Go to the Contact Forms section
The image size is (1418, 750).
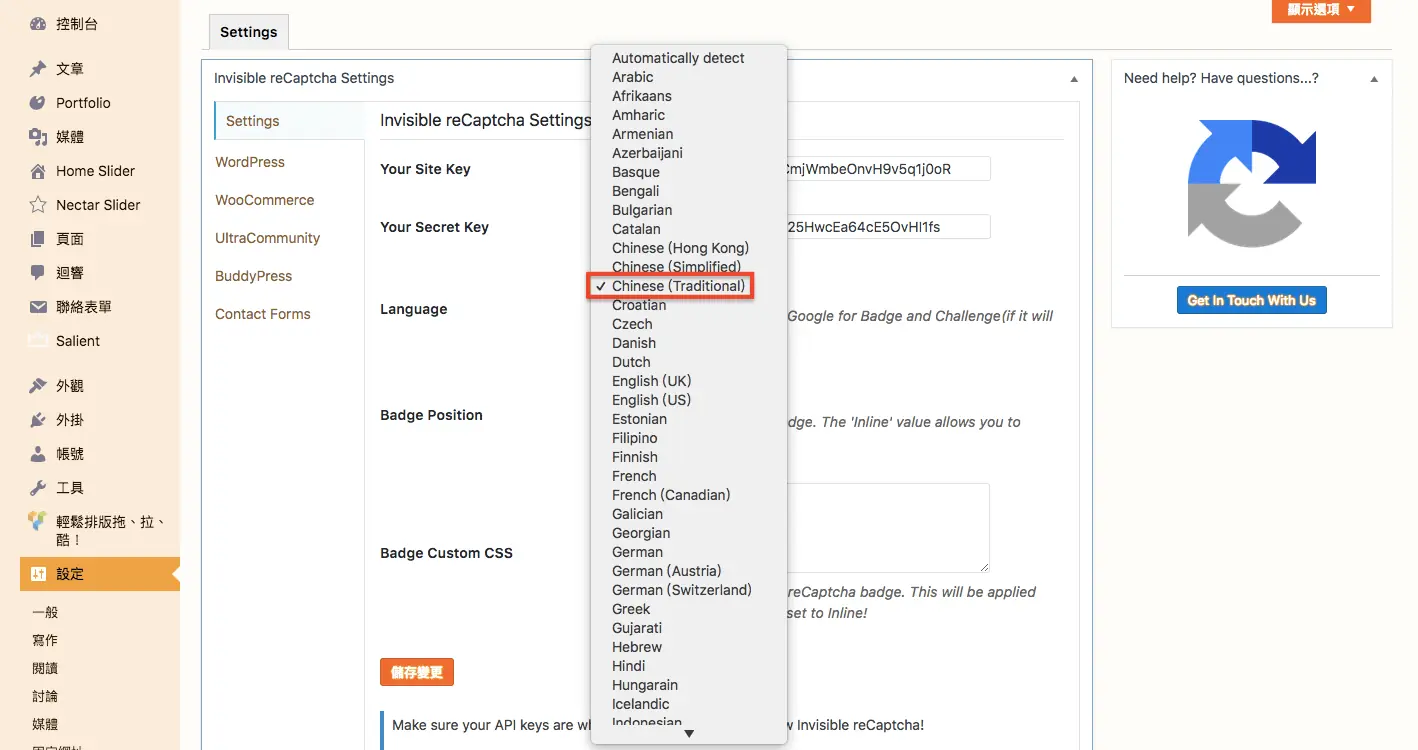click(263, 314)
